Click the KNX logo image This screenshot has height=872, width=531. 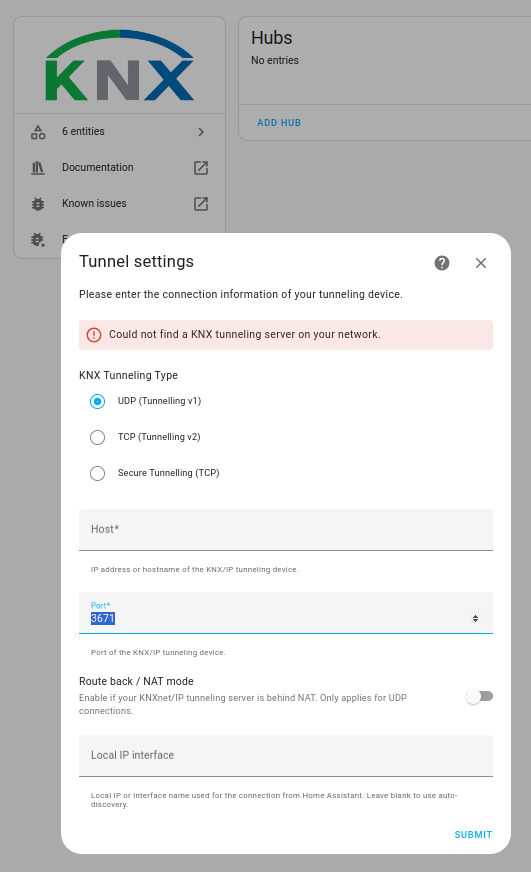click(120, 66)
